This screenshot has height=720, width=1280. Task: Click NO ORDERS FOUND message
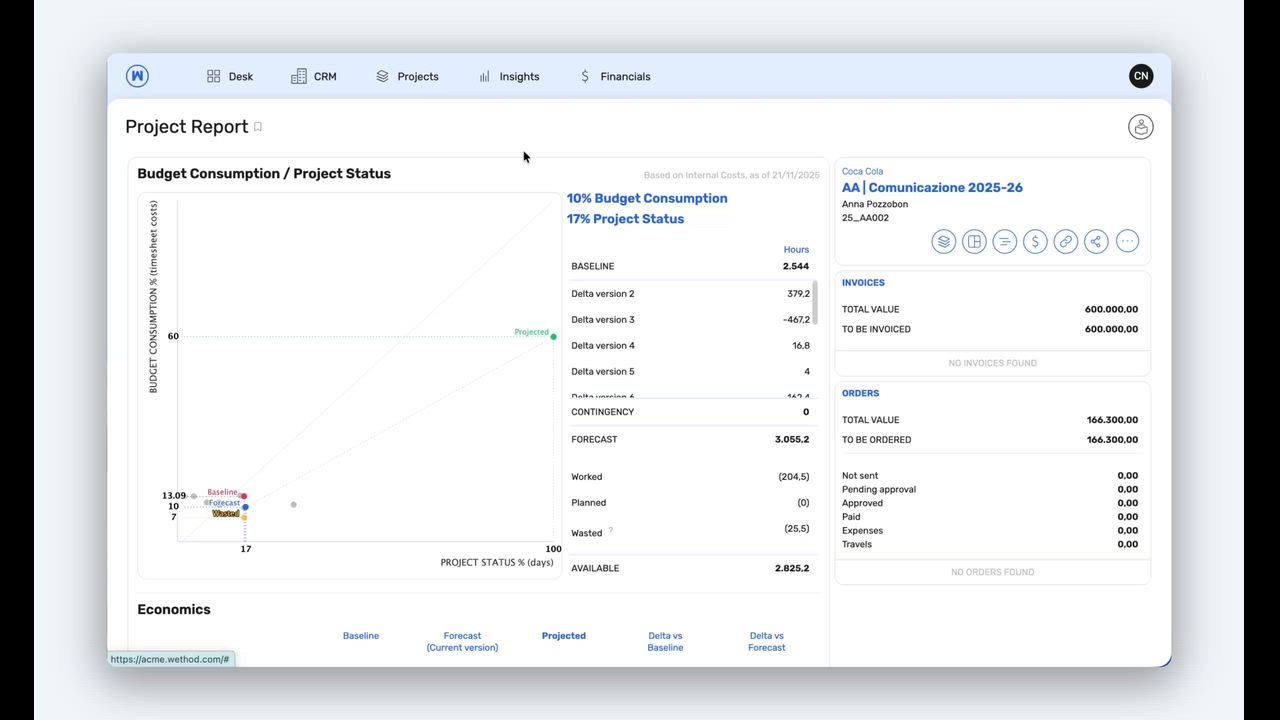pos(993,572)
